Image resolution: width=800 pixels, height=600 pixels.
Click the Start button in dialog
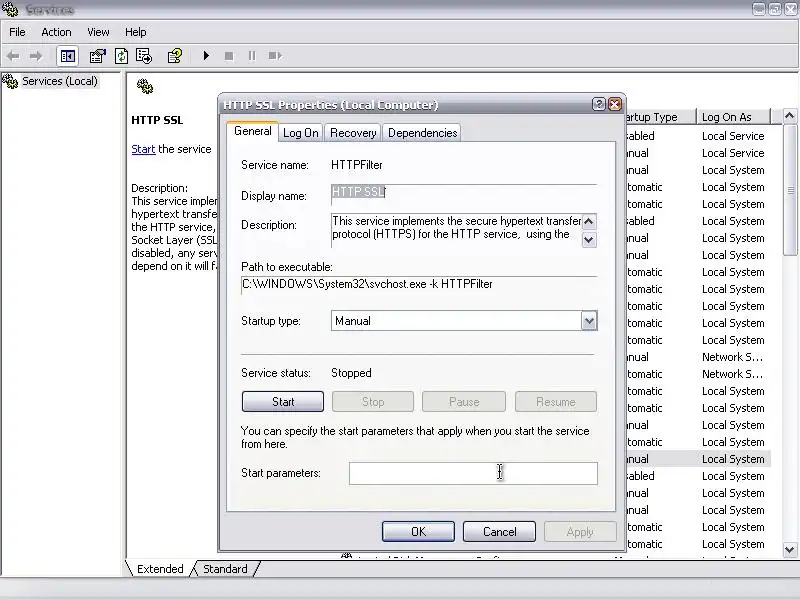pos(283,402)
